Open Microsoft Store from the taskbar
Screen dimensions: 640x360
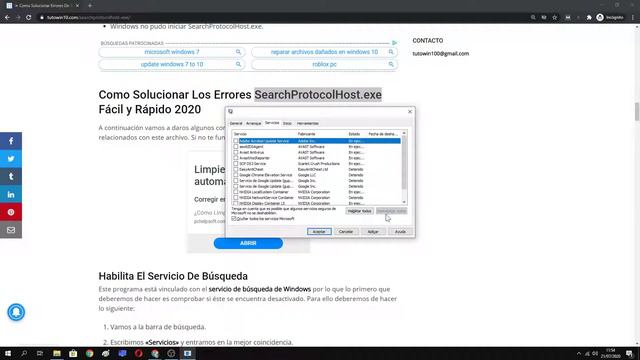73,353
